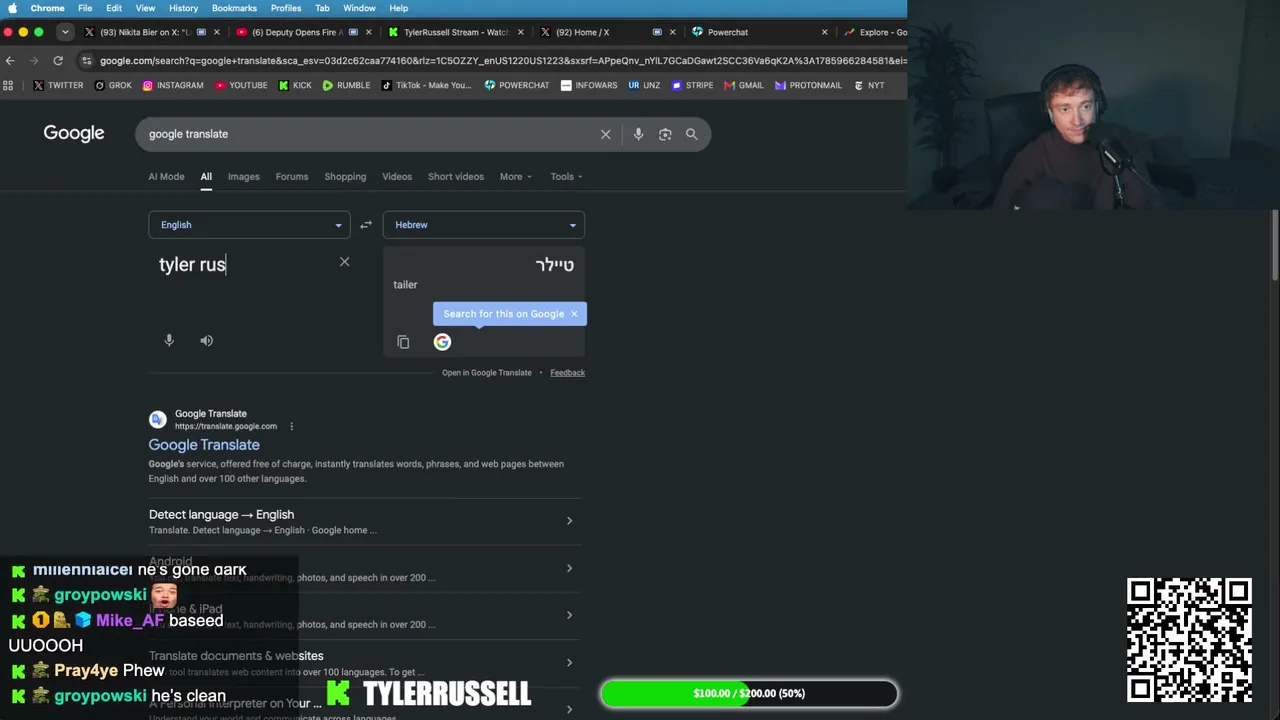This screenshot has height=720, width=1280.
Task: Switch to the Powerchat browser tab
Action: [760, 32]
